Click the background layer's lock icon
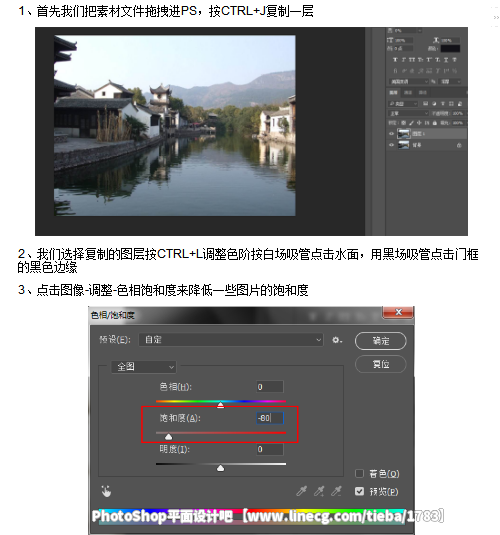500x535 pixels. coord(459,145)
